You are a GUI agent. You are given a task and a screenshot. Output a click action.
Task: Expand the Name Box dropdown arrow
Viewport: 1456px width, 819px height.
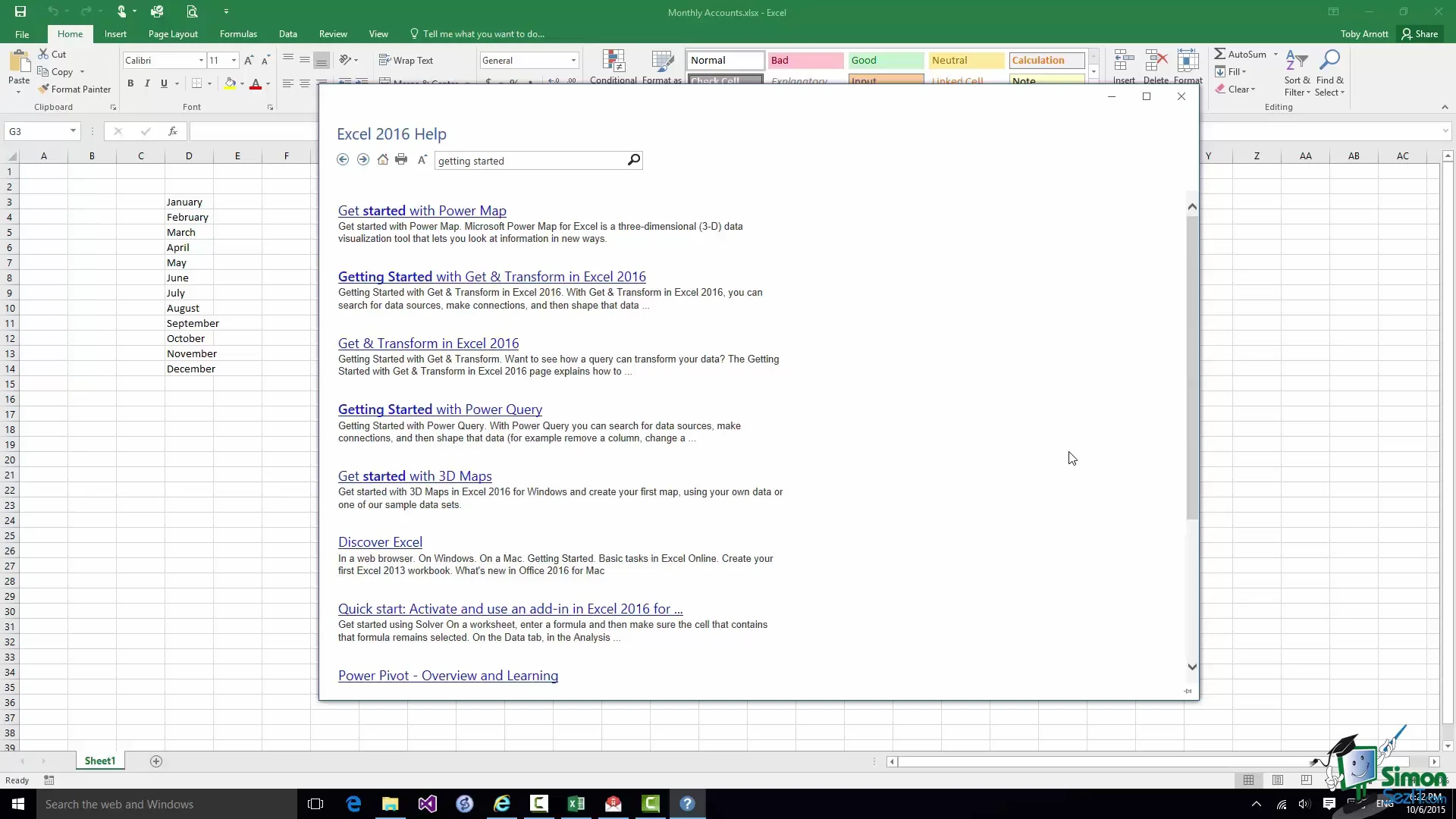[x=73, y=131]
